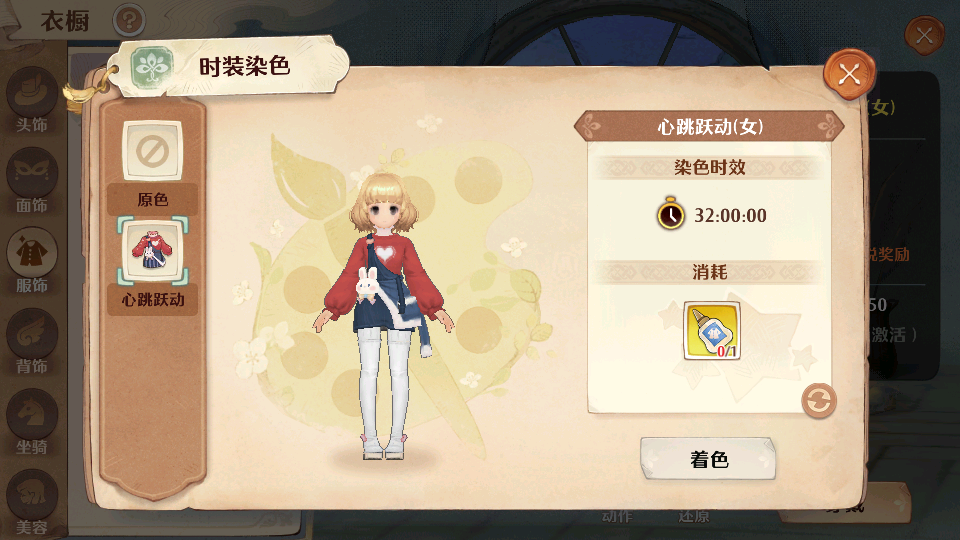Open the 背饰 back accessory category
Screen dimensions: 960x540
[31, 342]
